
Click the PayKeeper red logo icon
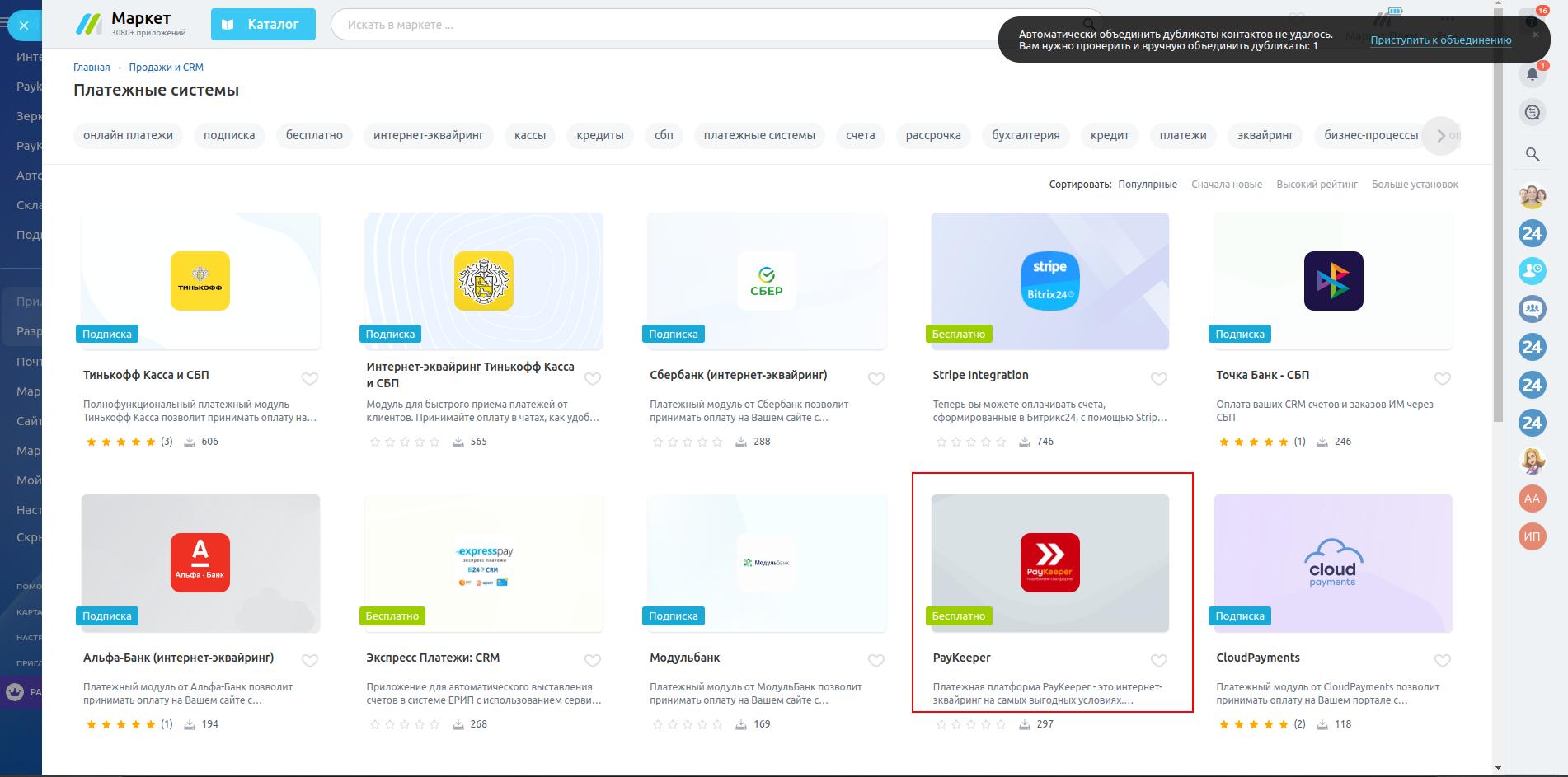(1049, 563)
